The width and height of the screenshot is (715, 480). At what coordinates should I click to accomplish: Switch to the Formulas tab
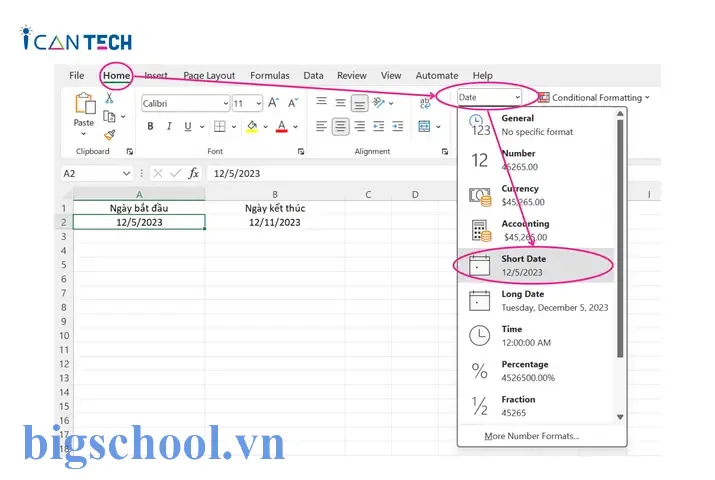point(269,75)
